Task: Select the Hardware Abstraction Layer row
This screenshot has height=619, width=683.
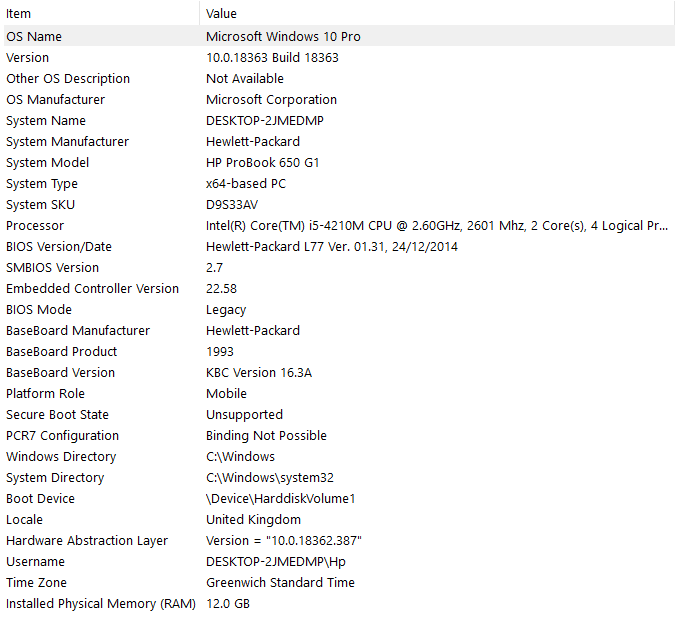Action: [x=87, y=540]
